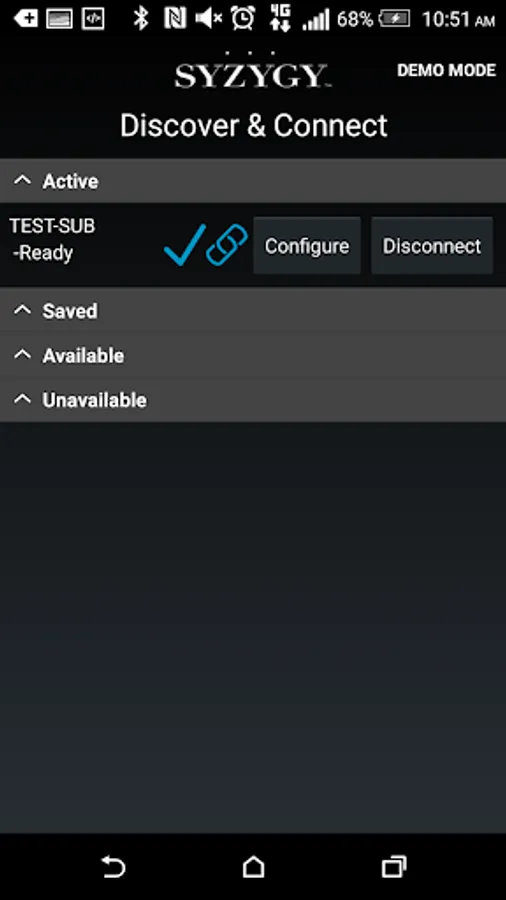
Task: Tap the blue checkmark status icon
Action: click(x=185, y=245)
